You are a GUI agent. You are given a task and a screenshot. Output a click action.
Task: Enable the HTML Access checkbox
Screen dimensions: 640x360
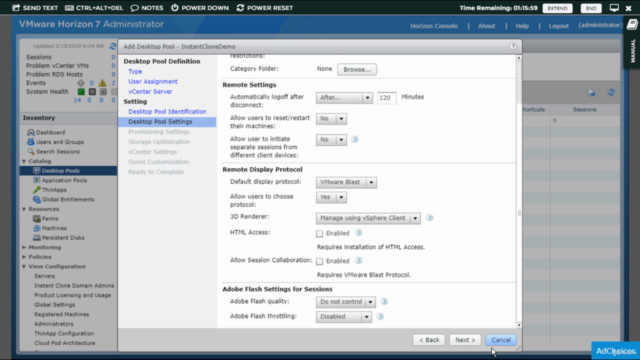[320, 233]
